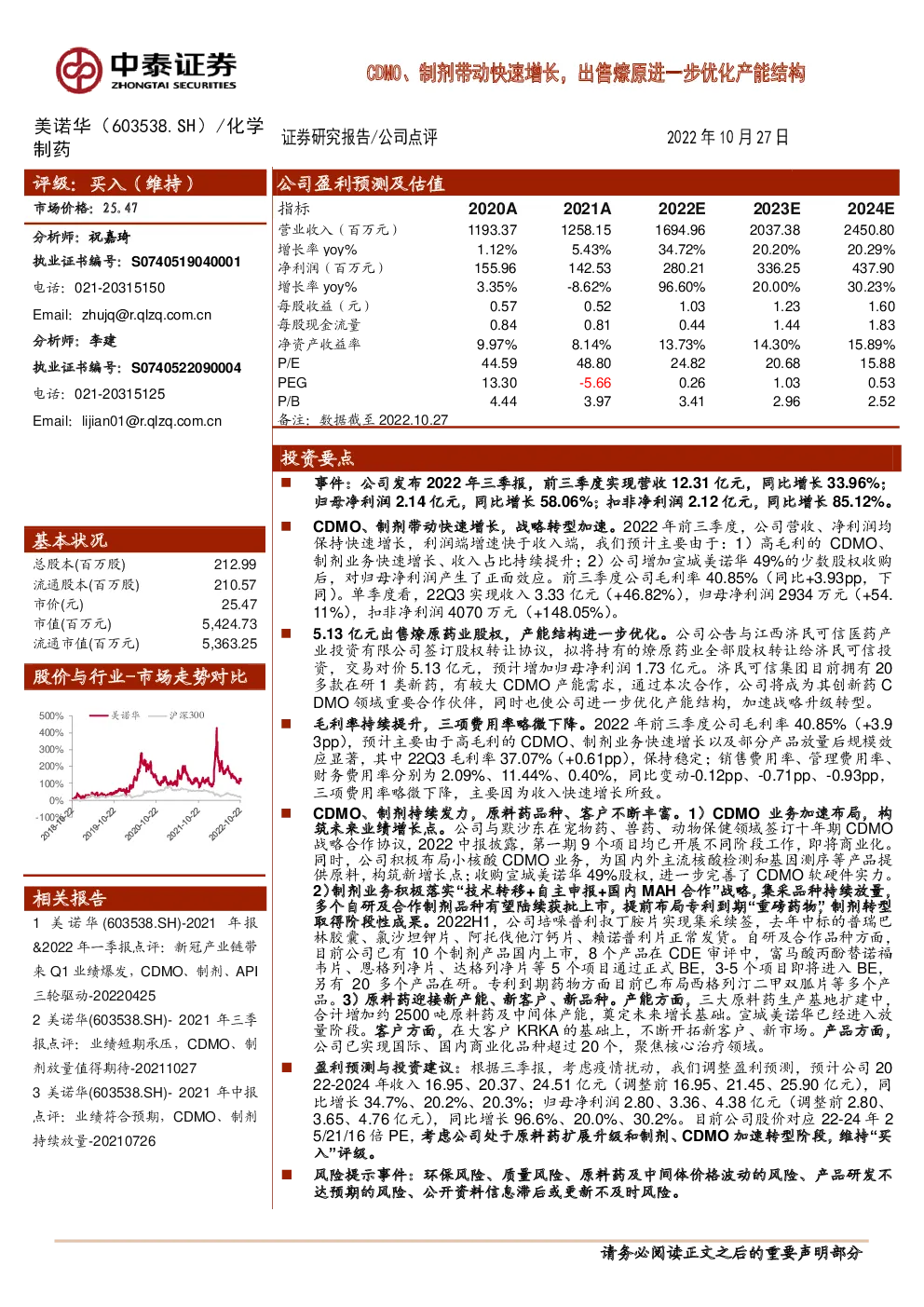Click the 分析师: 李建 line
The width and height of the screenshot is (924, 1307).
pyautogui.click(x=75, y=341)
